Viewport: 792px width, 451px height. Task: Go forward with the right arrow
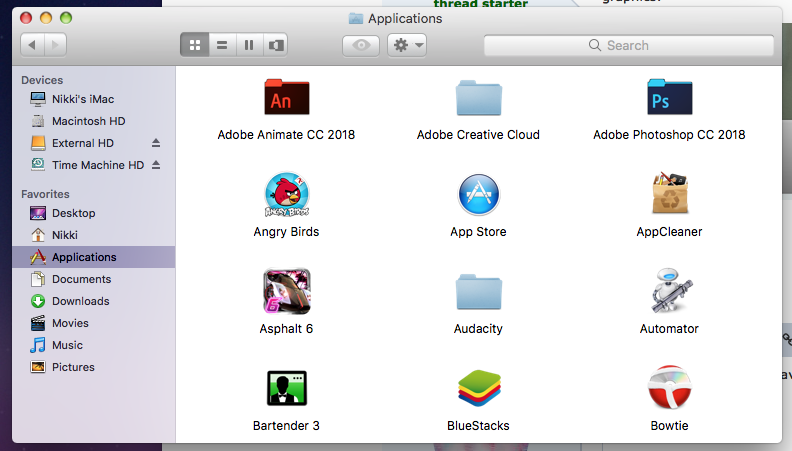pyautogui.click(x=56, y=45)
